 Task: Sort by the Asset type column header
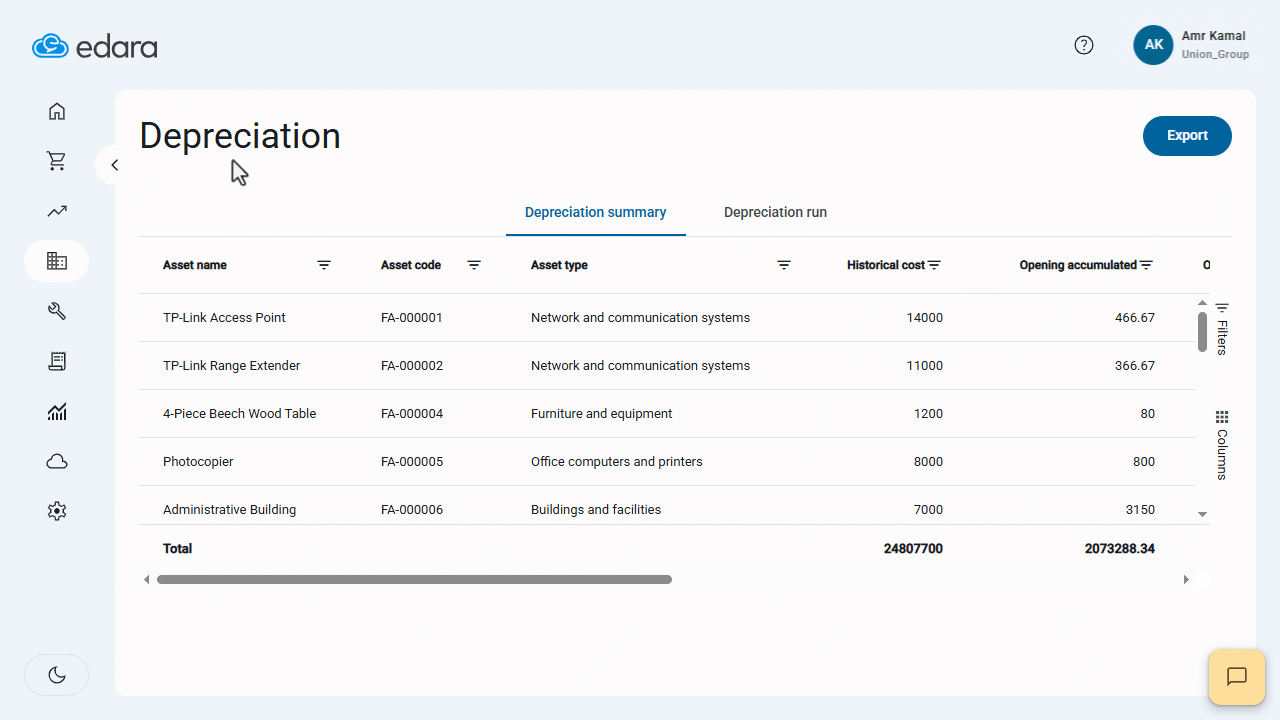(559, 265)
